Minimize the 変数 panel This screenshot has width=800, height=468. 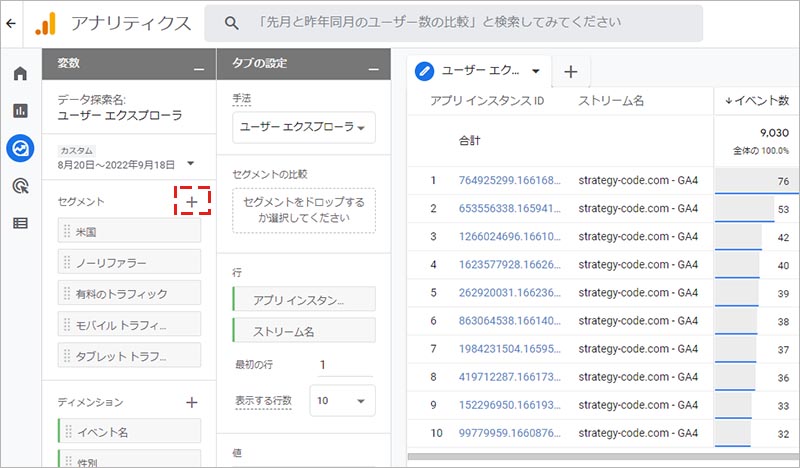pos(199,66)
